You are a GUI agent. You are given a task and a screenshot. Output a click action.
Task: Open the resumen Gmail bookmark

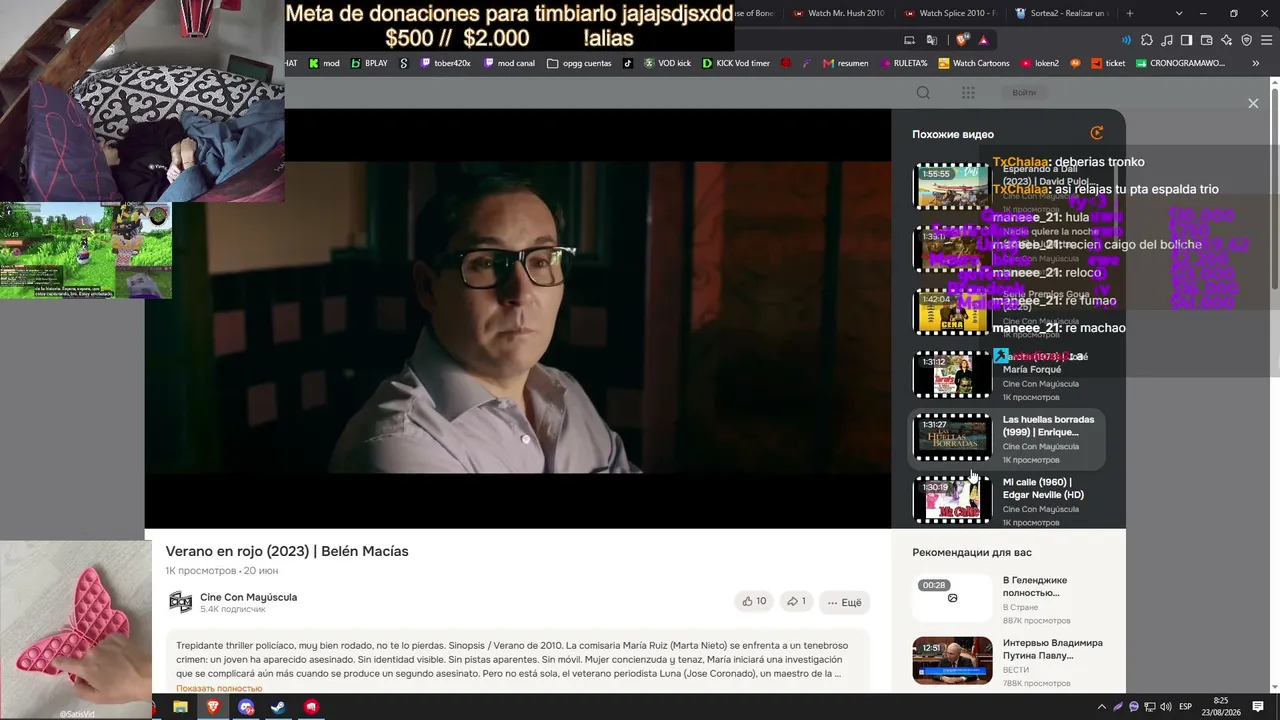[x=845, y=63]
